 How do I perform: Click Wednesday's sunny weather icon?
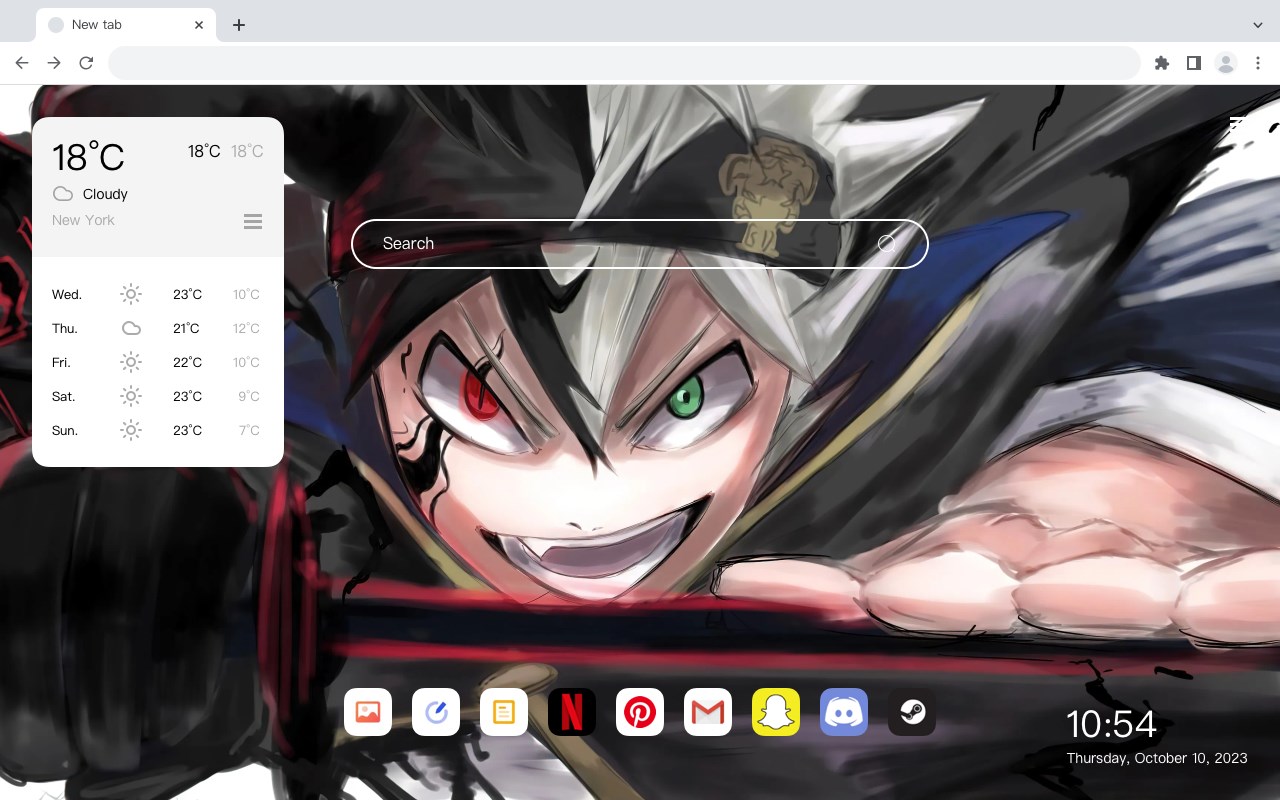[131, 294]
